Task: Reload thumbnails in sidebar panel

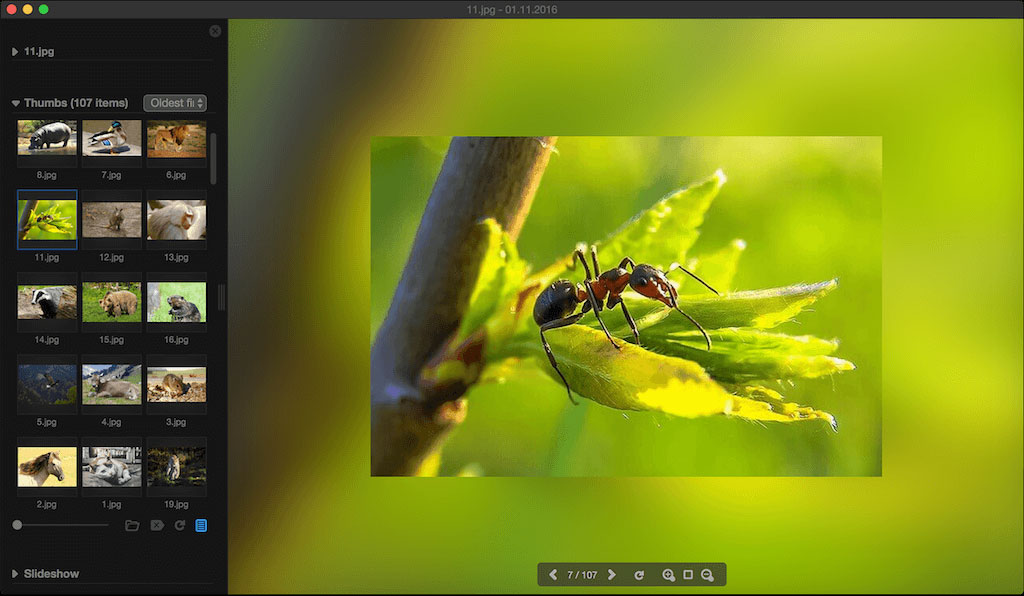Action: click(180, 525)
